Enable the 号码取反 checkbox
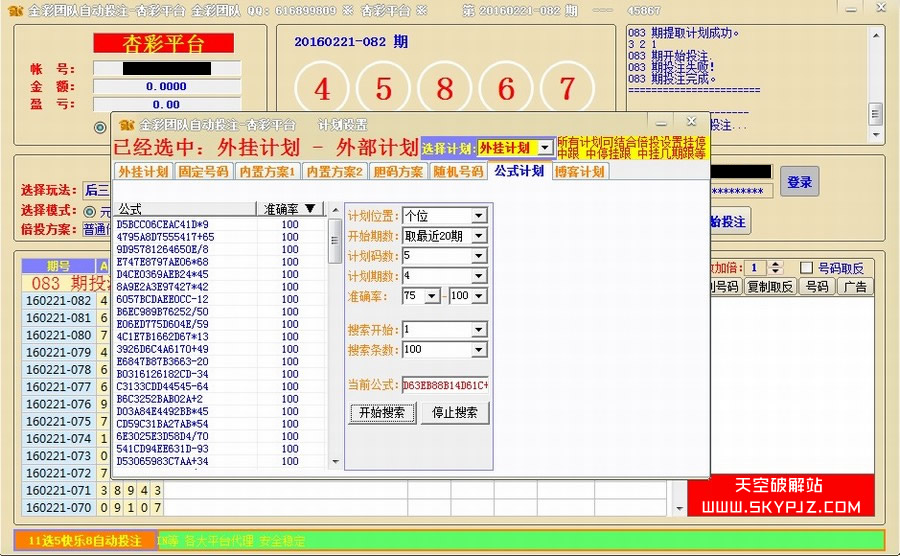This screenshot has width=900, height=556. (x=806, y=267)
